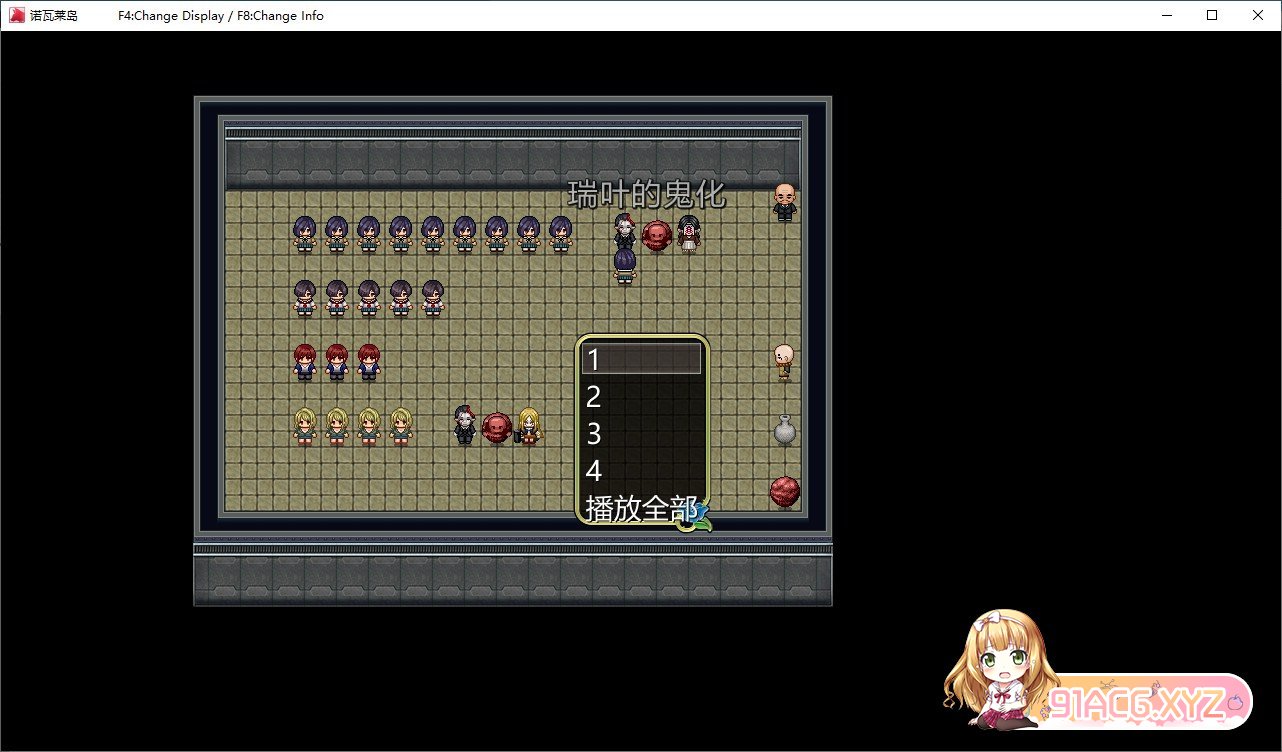Select option 1 in the choice menu
This screenshot has width=1282, height=752.
641,359
